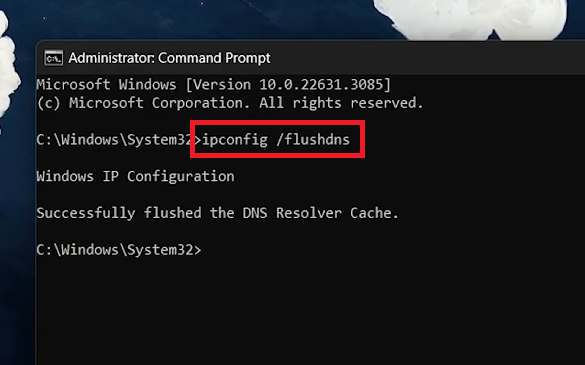Click the empty title bar area
The height and width of the screenshot is (365, 585).
point(429,58)
